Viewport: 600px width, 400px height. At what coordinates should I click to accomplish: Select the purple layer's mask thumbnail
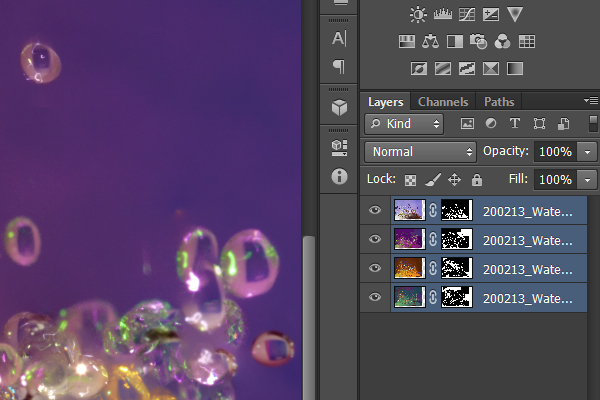coord(457,239)
